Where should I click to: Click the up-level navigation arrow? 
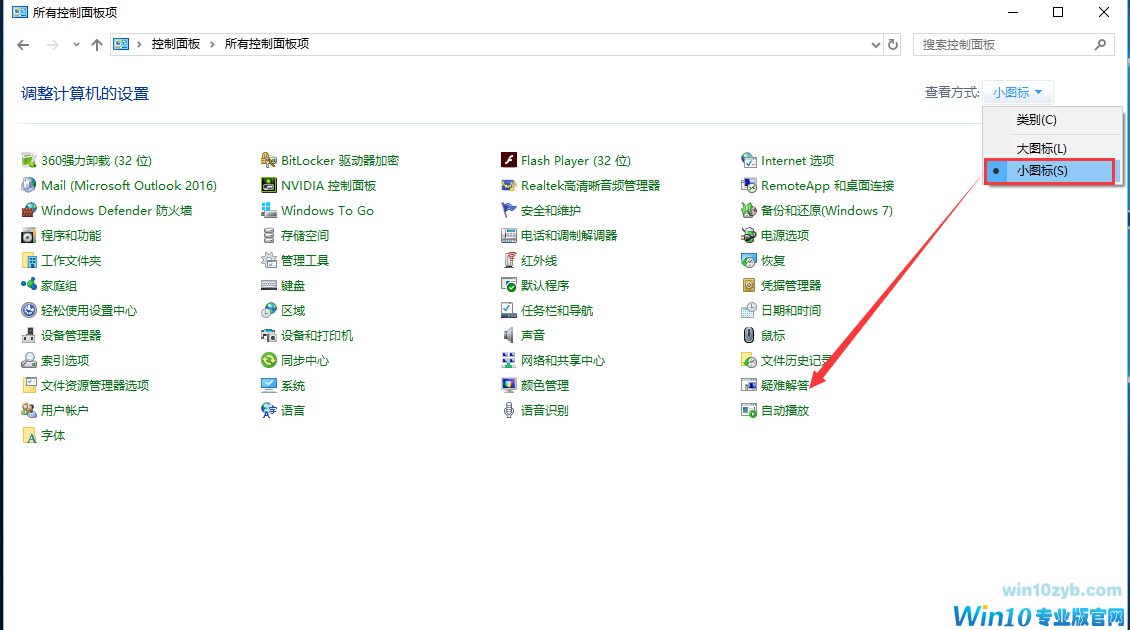click(x=97, y=45)
